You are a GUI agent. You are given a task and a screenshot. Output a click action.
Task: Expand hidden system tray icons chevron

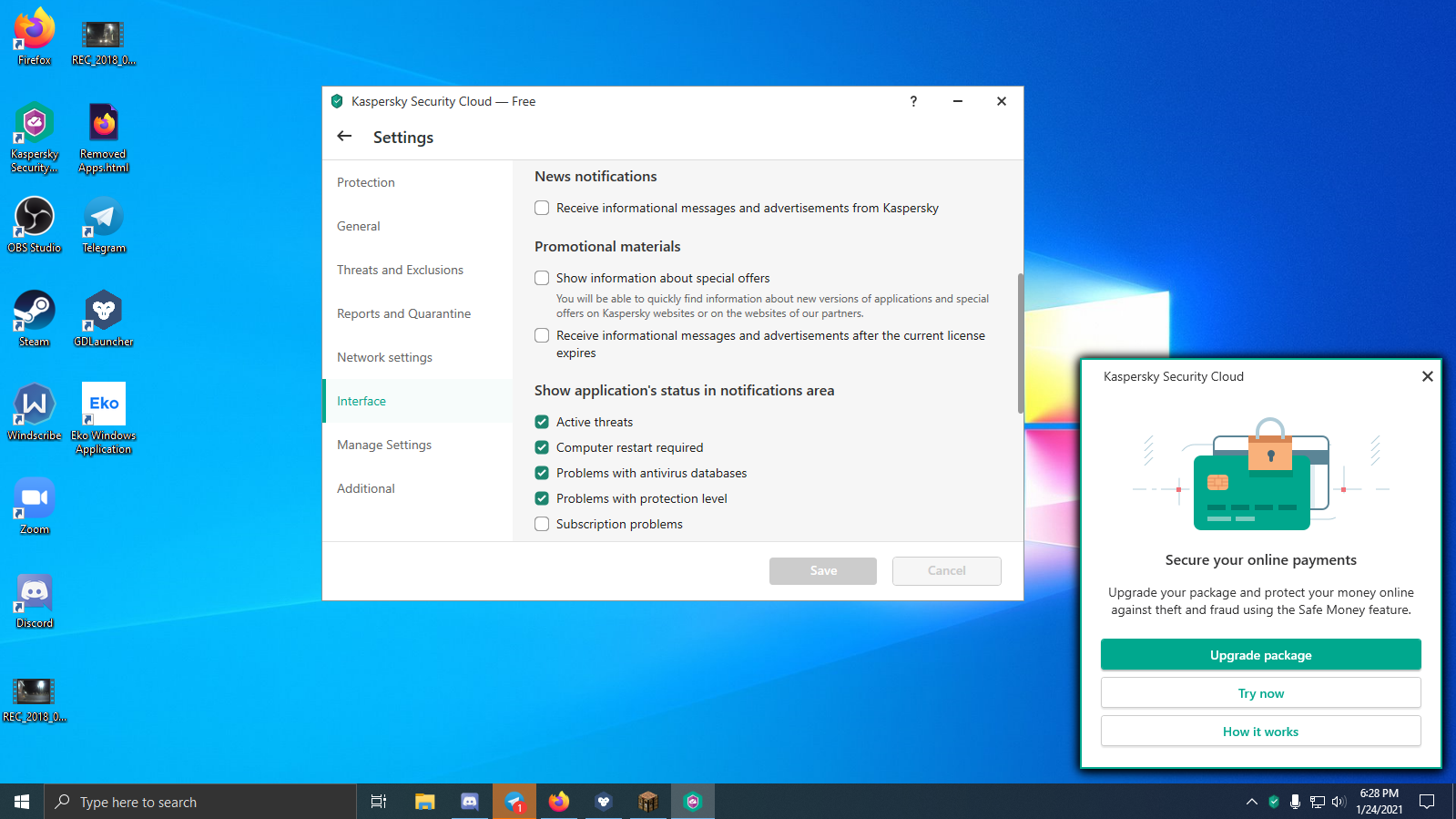coord(1252,802)
